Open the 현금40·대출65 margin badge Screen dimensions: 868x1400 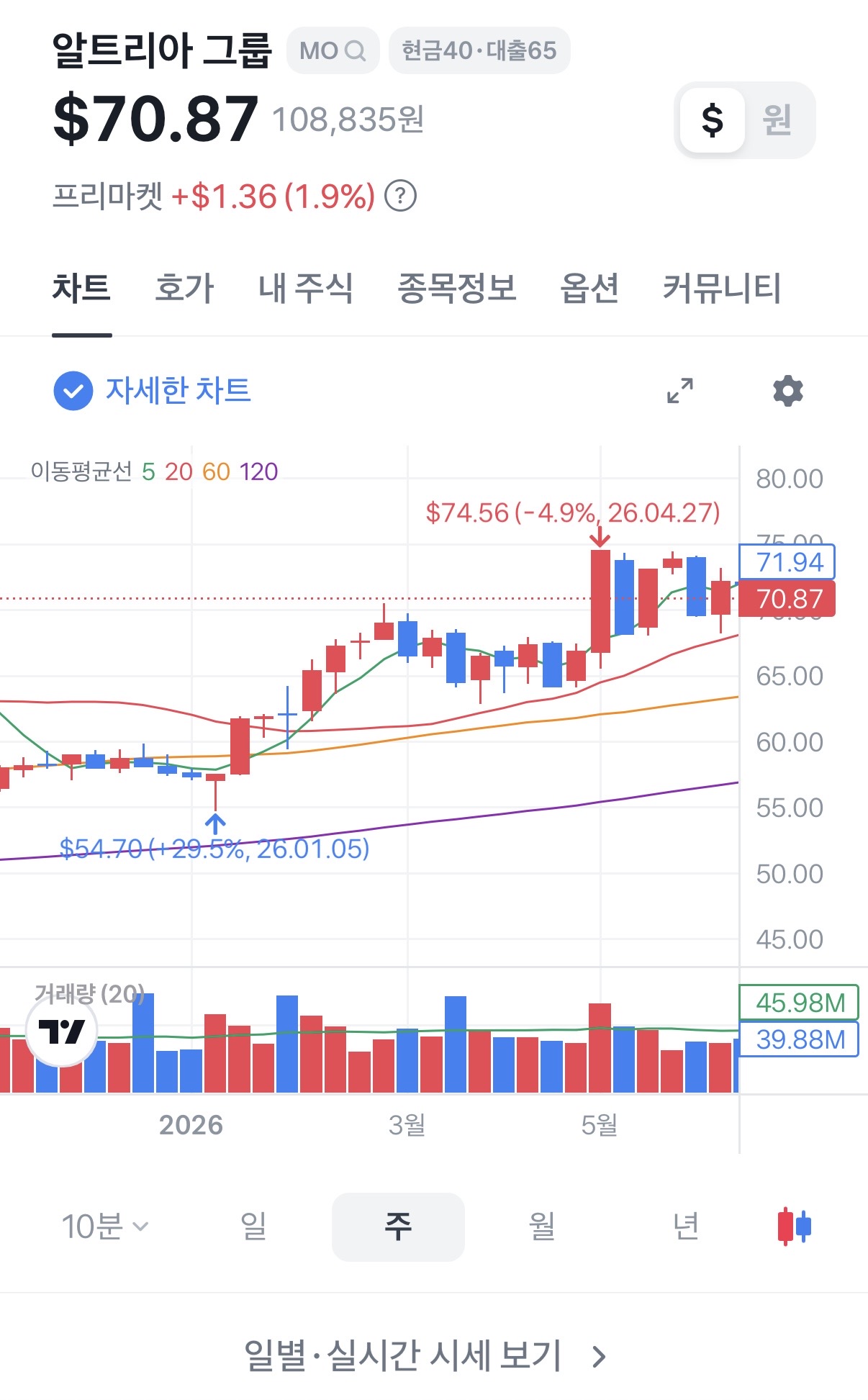(x=479, y=50)
